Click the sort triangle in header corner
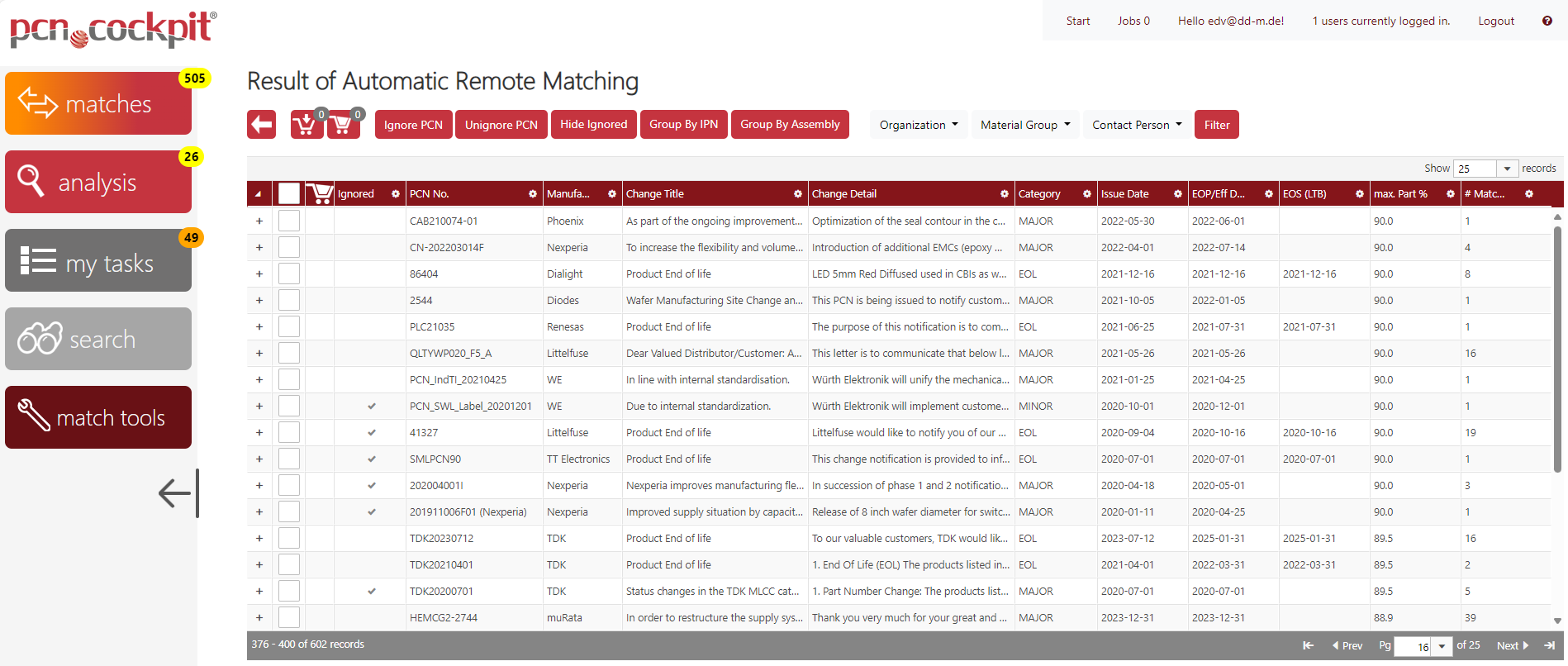Viewport: 1568px width, 666px height. tap(259, 194)
